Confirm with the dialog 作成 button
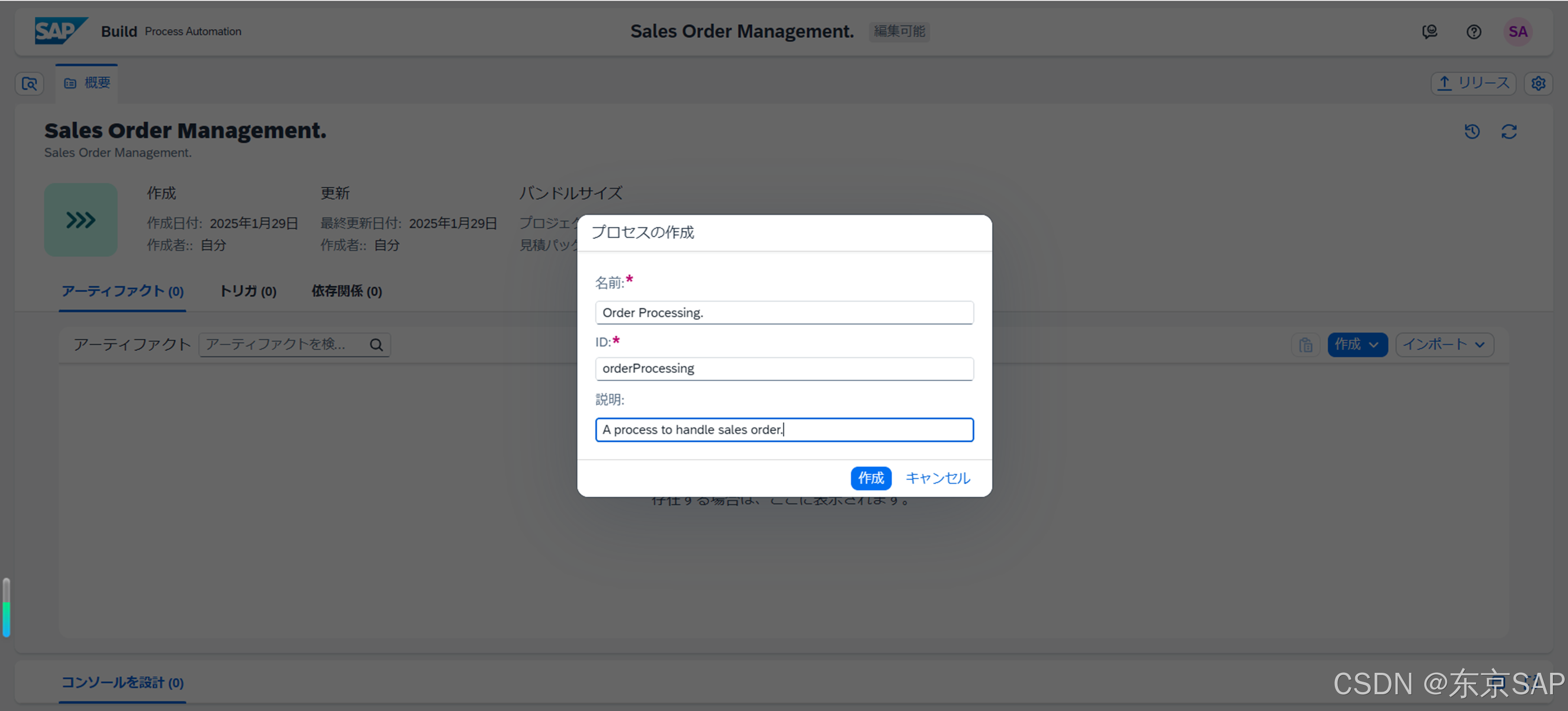The height and width of the screenshot is (711, 1568). point(870,478)
